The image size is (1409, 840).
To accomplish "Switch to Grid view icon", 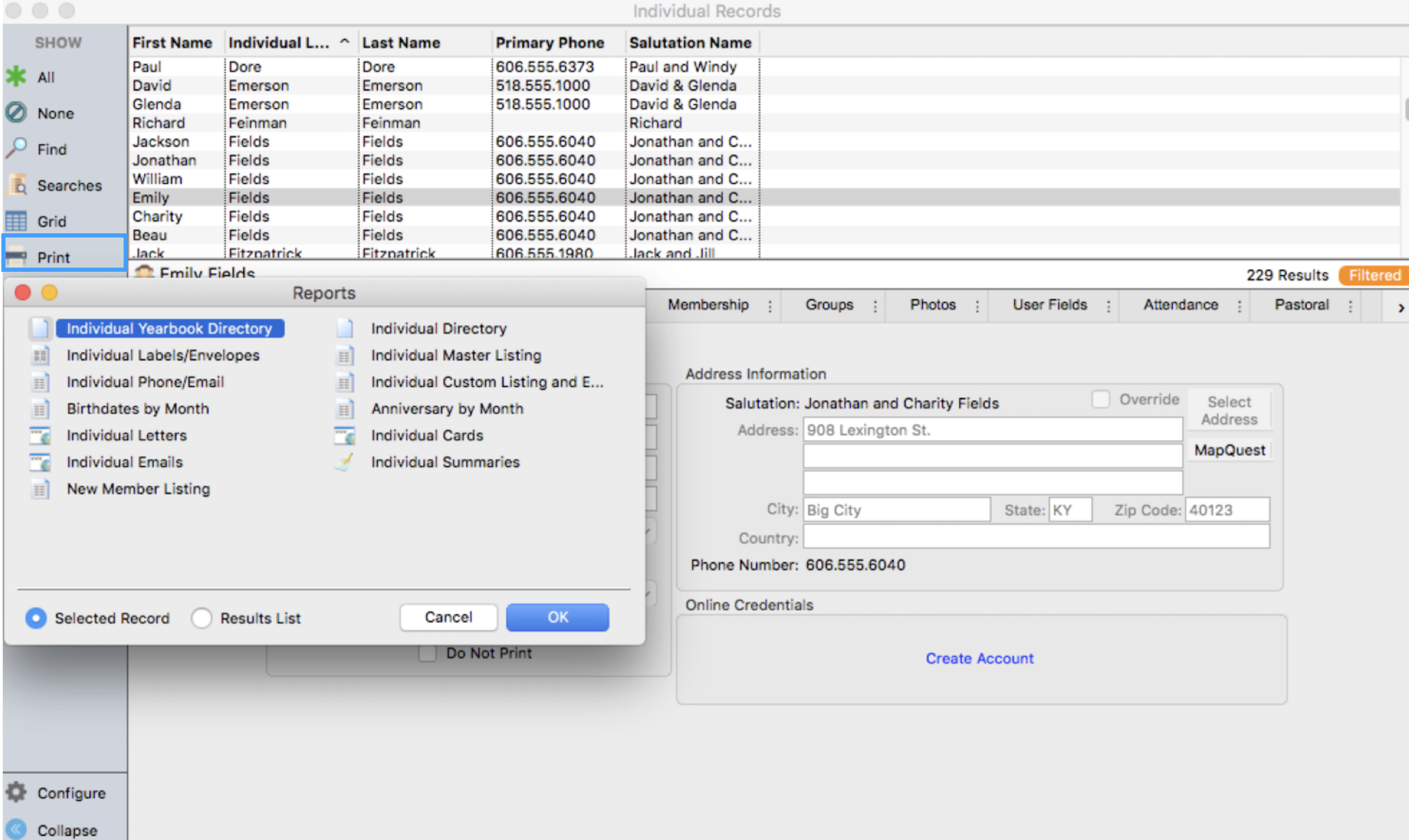I will point(16,221).
